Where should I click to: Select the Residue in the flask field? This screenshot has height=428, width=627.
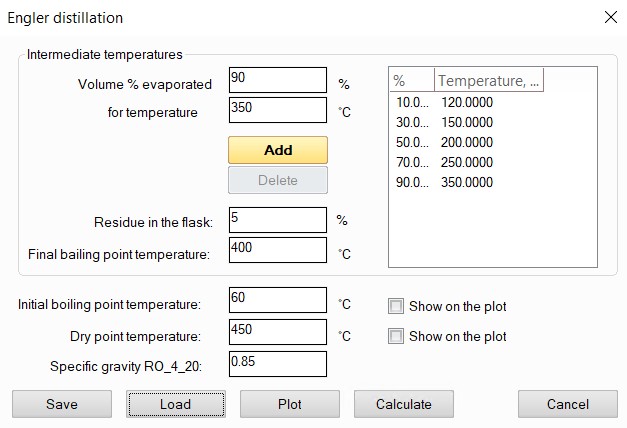[277, 220]
